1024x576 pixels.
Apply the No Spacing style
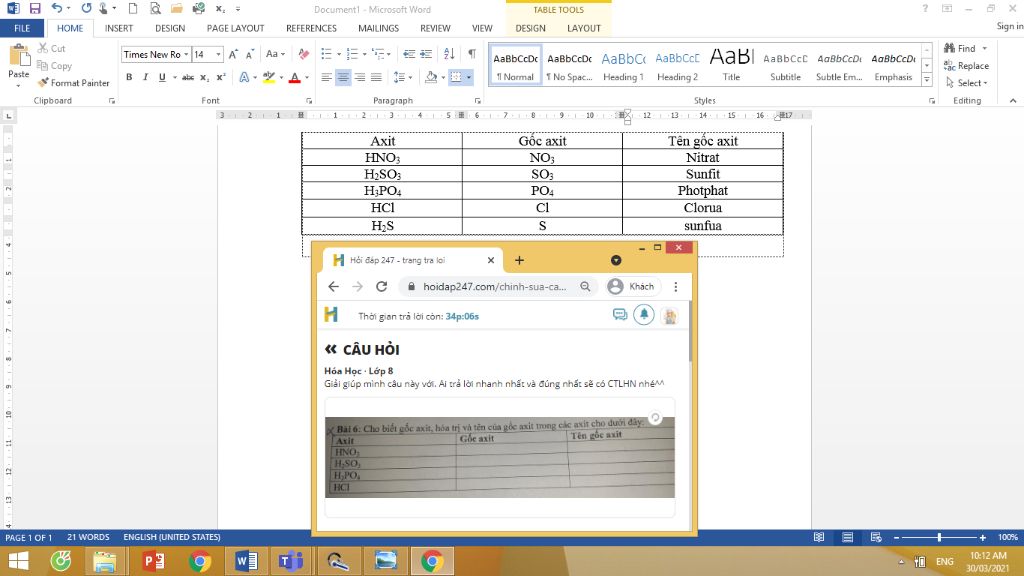click(569, 65)
